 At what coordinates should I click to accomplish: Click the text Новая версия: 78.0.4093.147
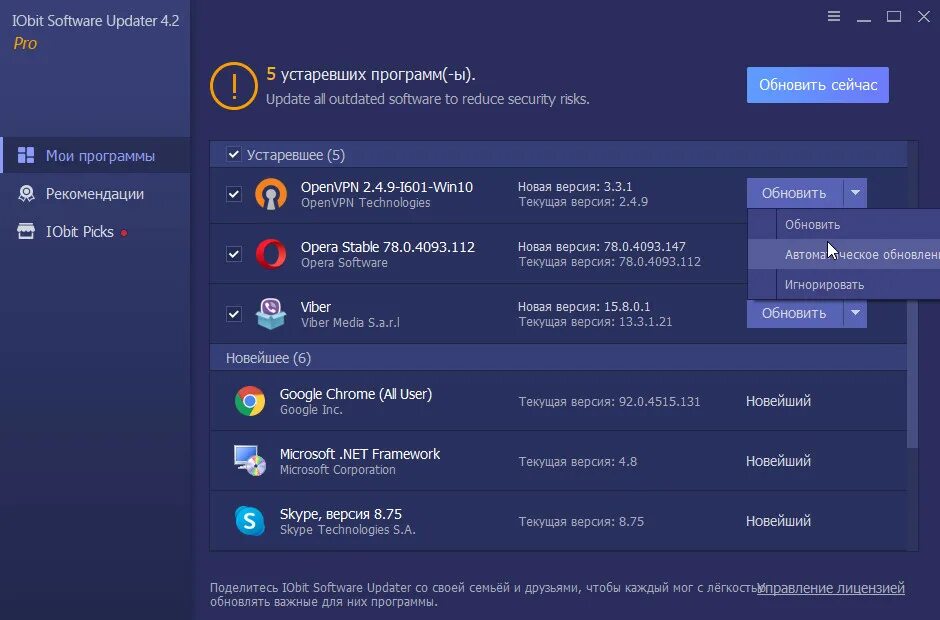(x=602, y=246)
